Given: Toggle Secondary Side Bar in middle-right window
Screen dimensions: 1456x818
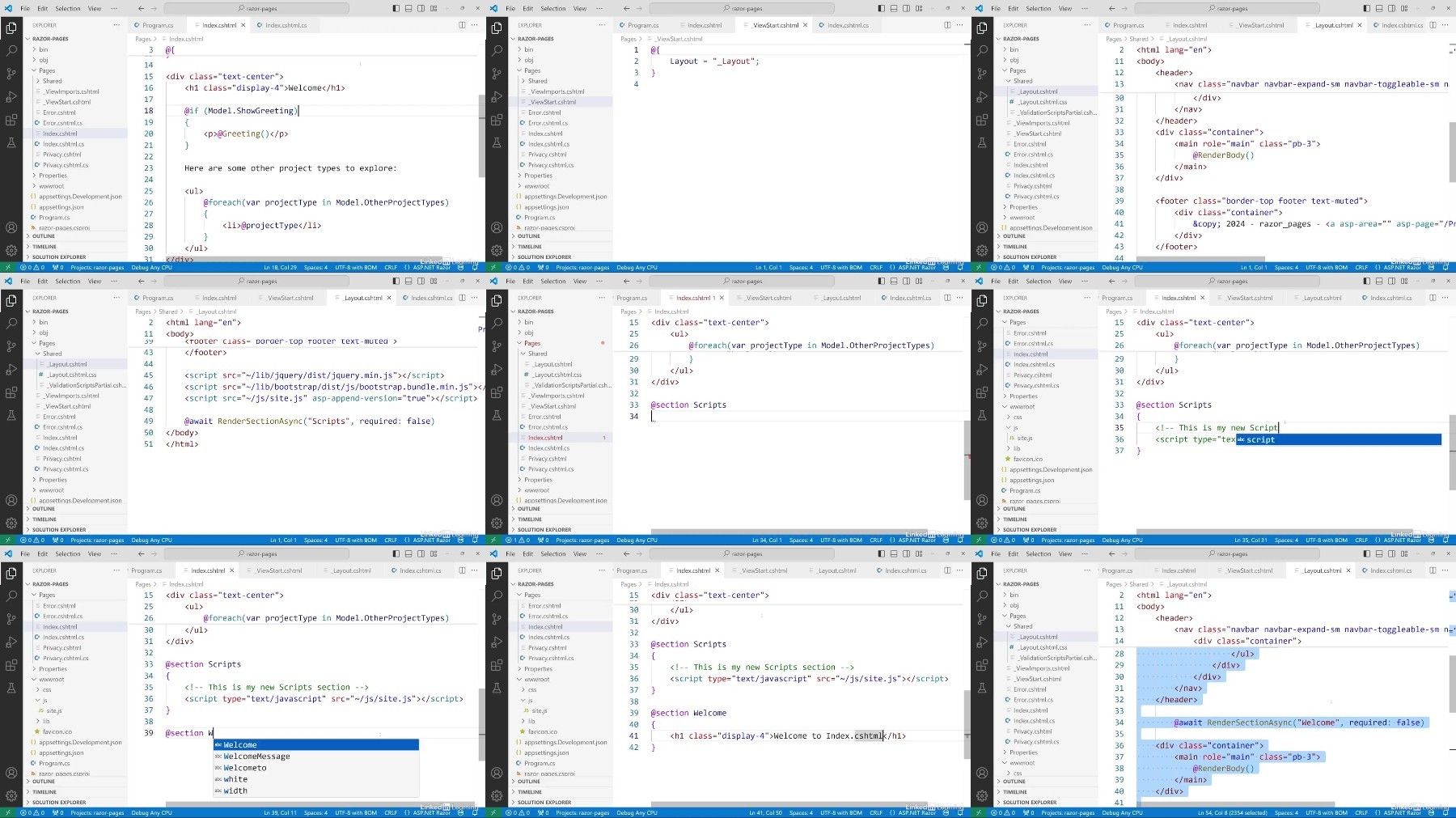Looking at the screenshot, I should tap(1391, 281).
